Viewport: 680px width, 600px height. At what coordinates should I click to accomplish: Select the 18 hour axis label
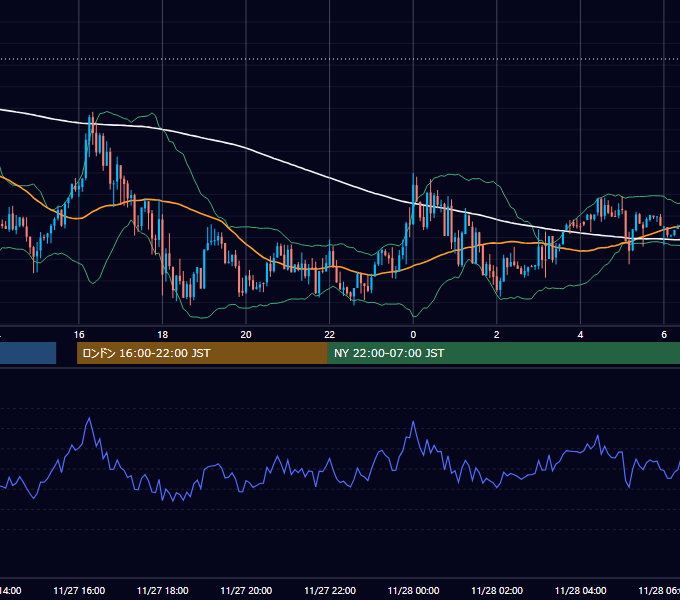pyautogui.click(x=162, y=335)
